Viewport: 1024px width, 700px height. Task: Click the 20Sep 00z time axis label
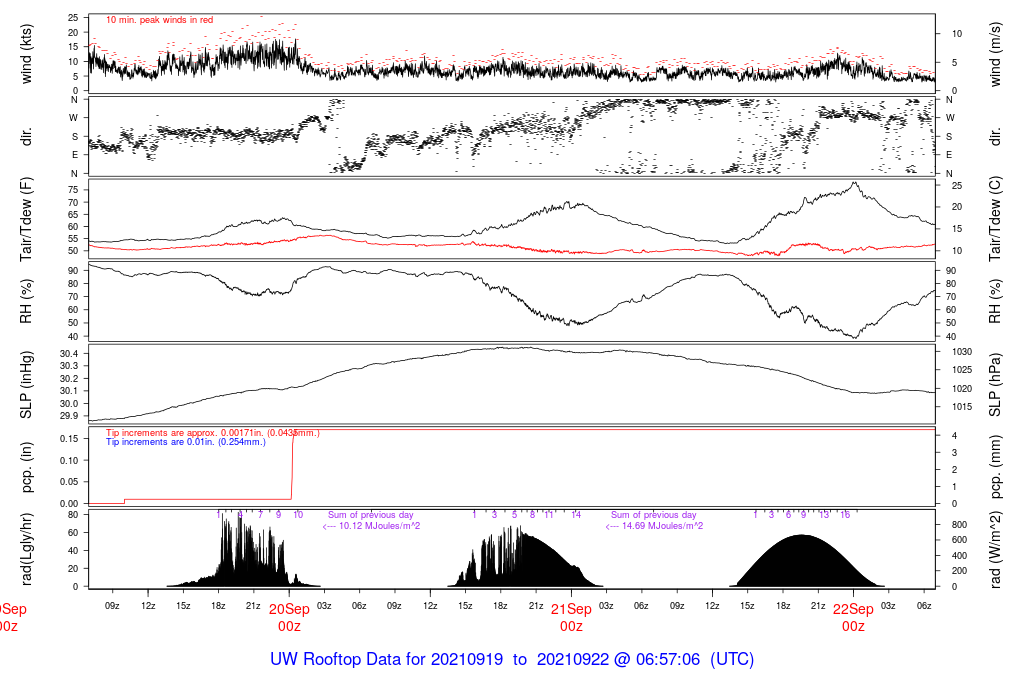pos(289,617)
